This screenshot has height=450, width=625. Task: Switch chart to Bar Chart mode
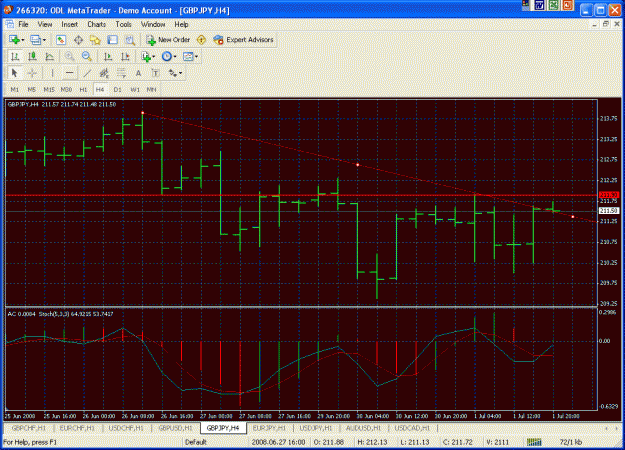coord(15,57)
